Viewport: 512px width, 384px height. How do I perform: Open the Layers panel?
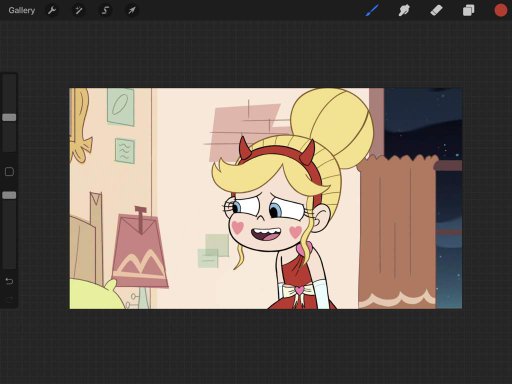pyautogui.click(x=468, y=10)
